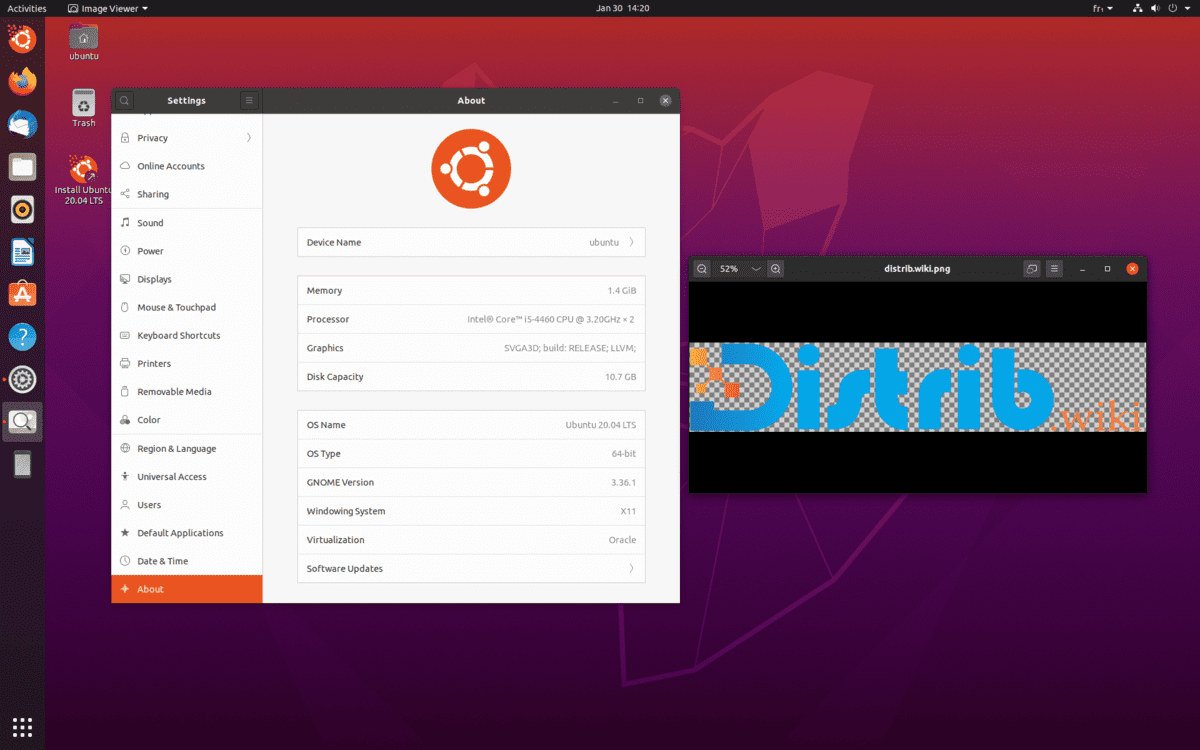
Task: Click the search icon in Settings header
Action: (124, 100)
